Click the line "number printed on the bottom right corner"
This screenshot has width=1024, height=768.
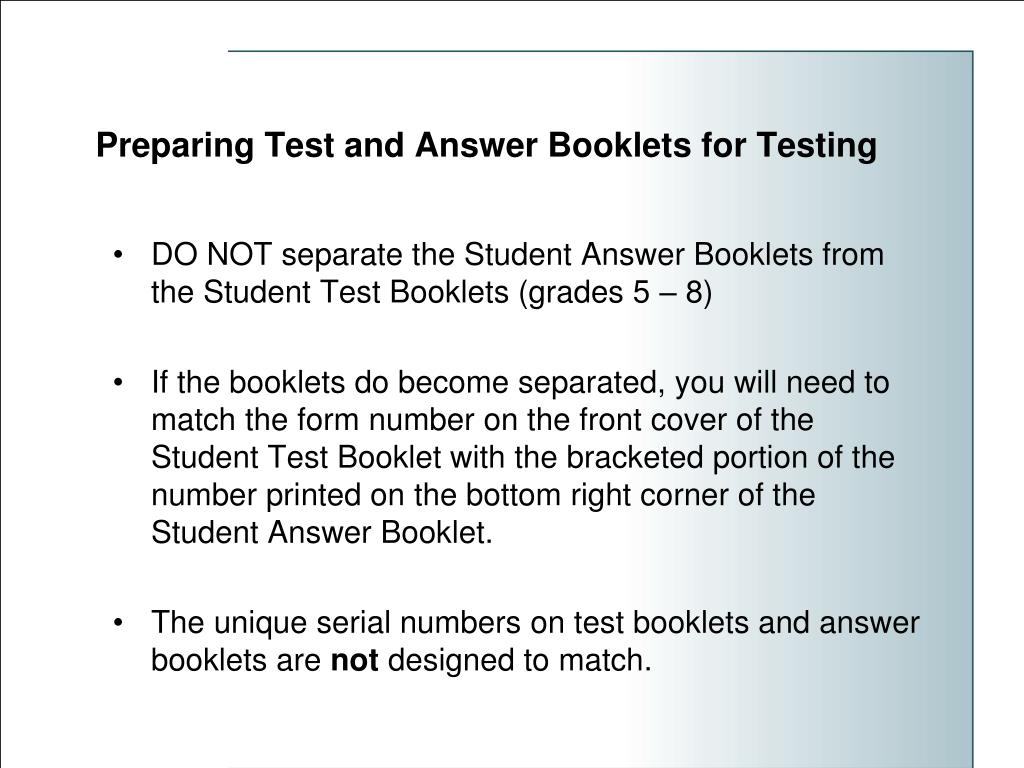pos(483,495)
